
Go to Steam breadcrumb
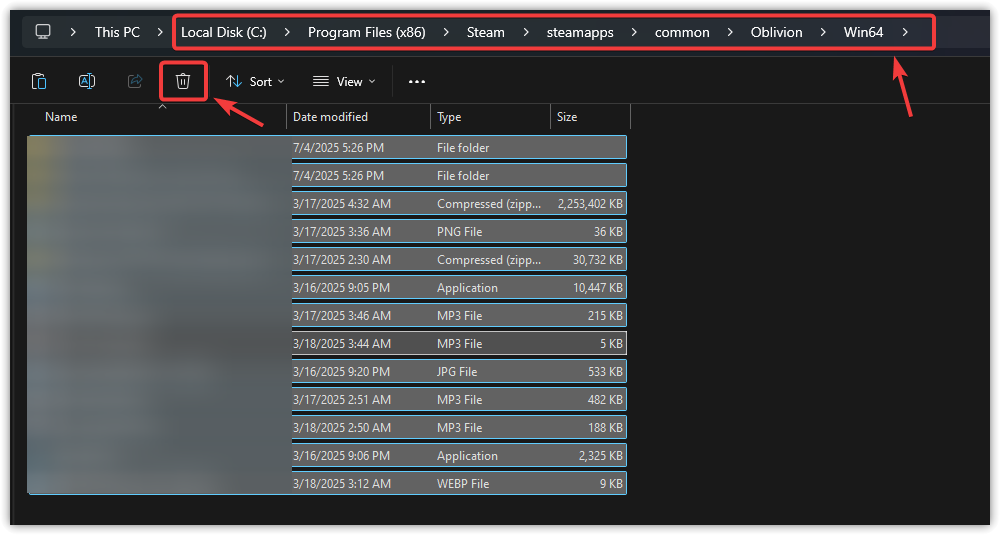click(485, 32)
